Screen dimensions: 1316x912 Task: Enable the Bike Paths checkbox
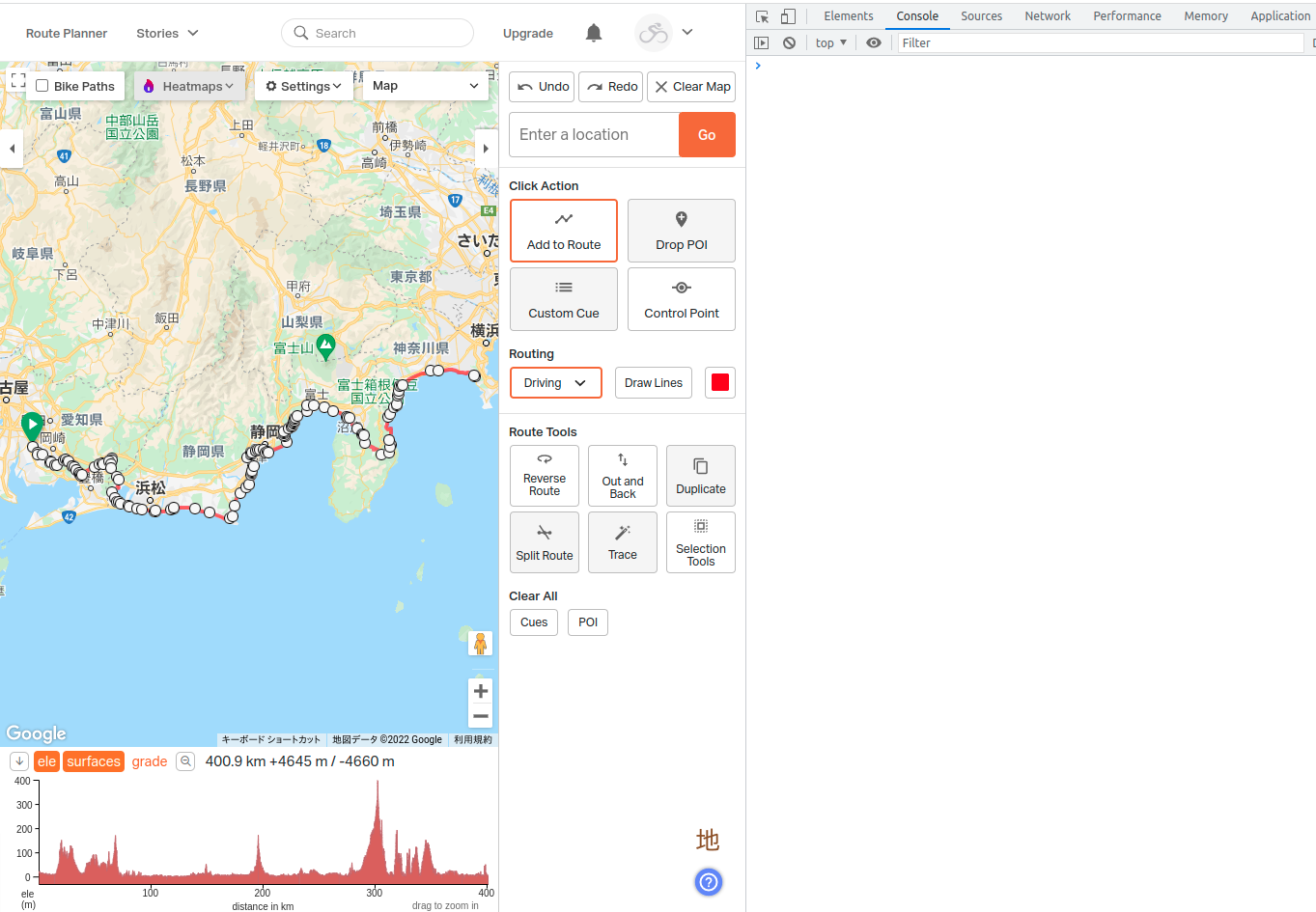42,86
